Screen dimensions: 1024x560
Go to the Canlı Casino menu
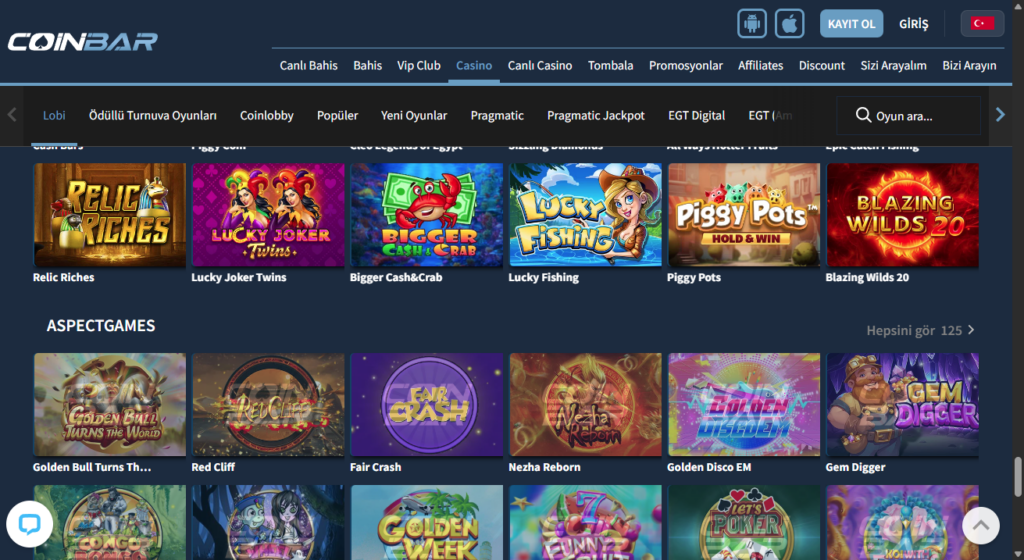540,65
